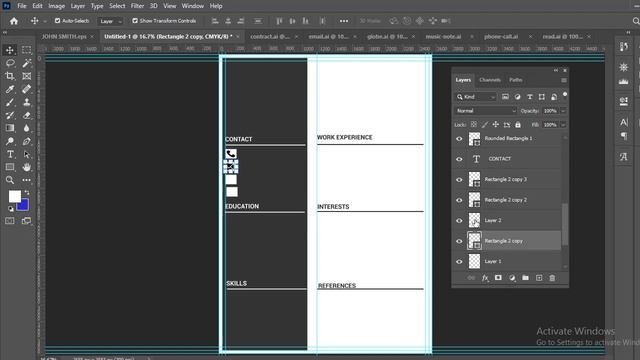Open the Image menu
This screenshot has width=640, height=360.
(x=57, y=6)
